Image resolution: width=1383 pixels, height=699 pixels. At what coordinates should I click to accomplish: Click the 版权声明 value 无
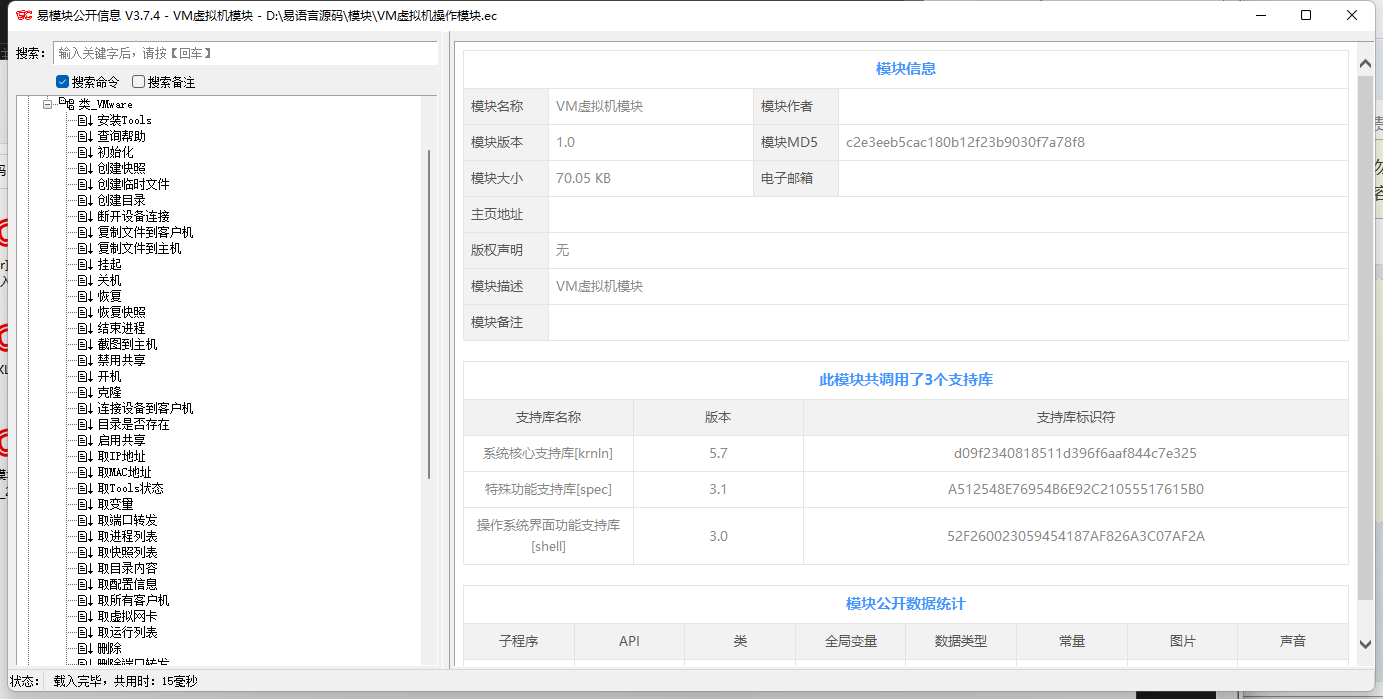[562, 250]
